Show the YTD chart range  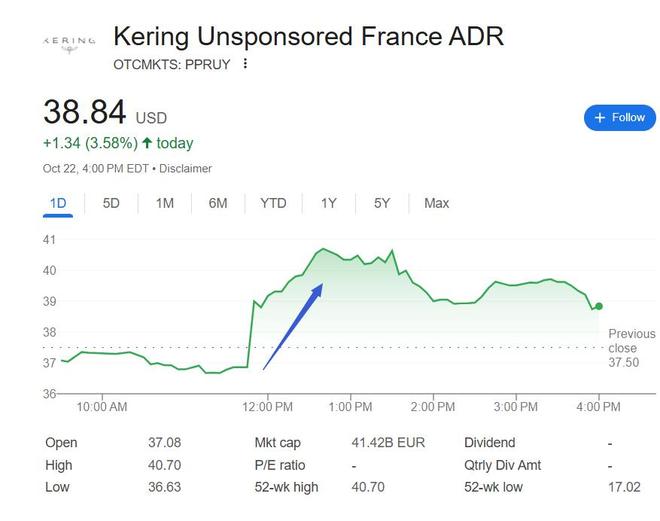(x=273, y=203)
